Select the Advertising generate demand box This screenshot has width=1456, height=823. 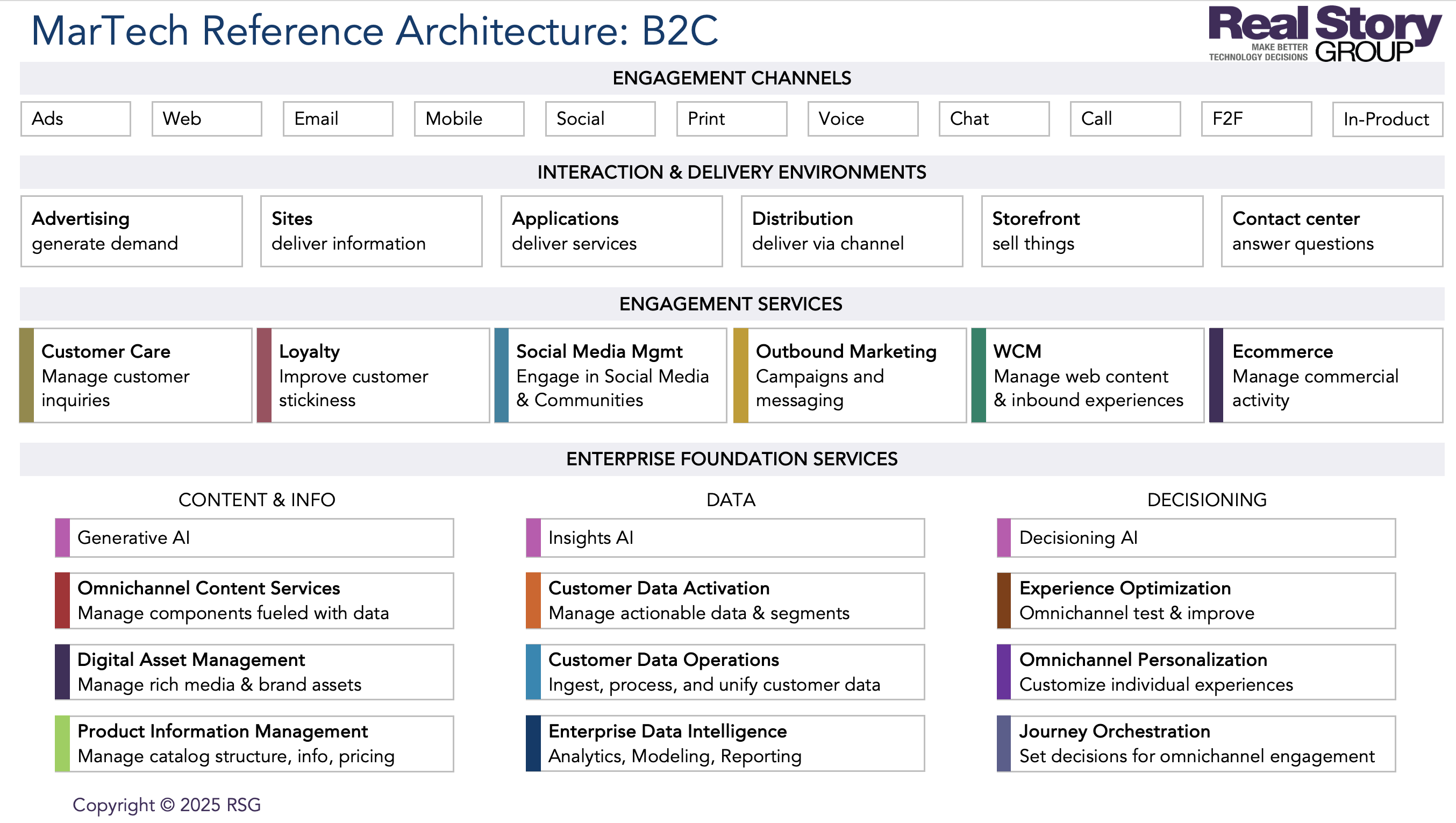click(131, 231)
